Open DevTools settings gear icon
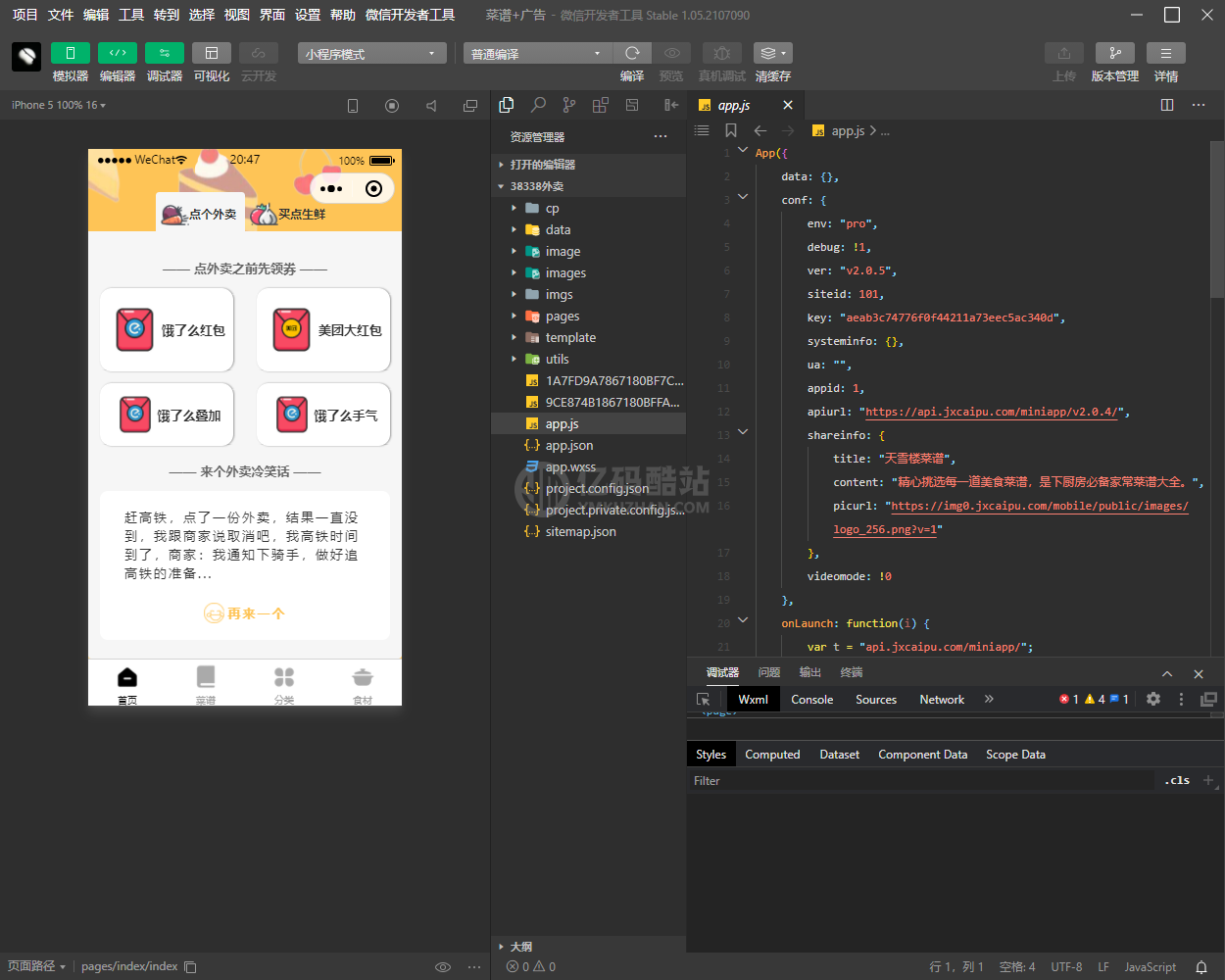The width and height of the screenshot is (1225, 980). coord(1153,699)
